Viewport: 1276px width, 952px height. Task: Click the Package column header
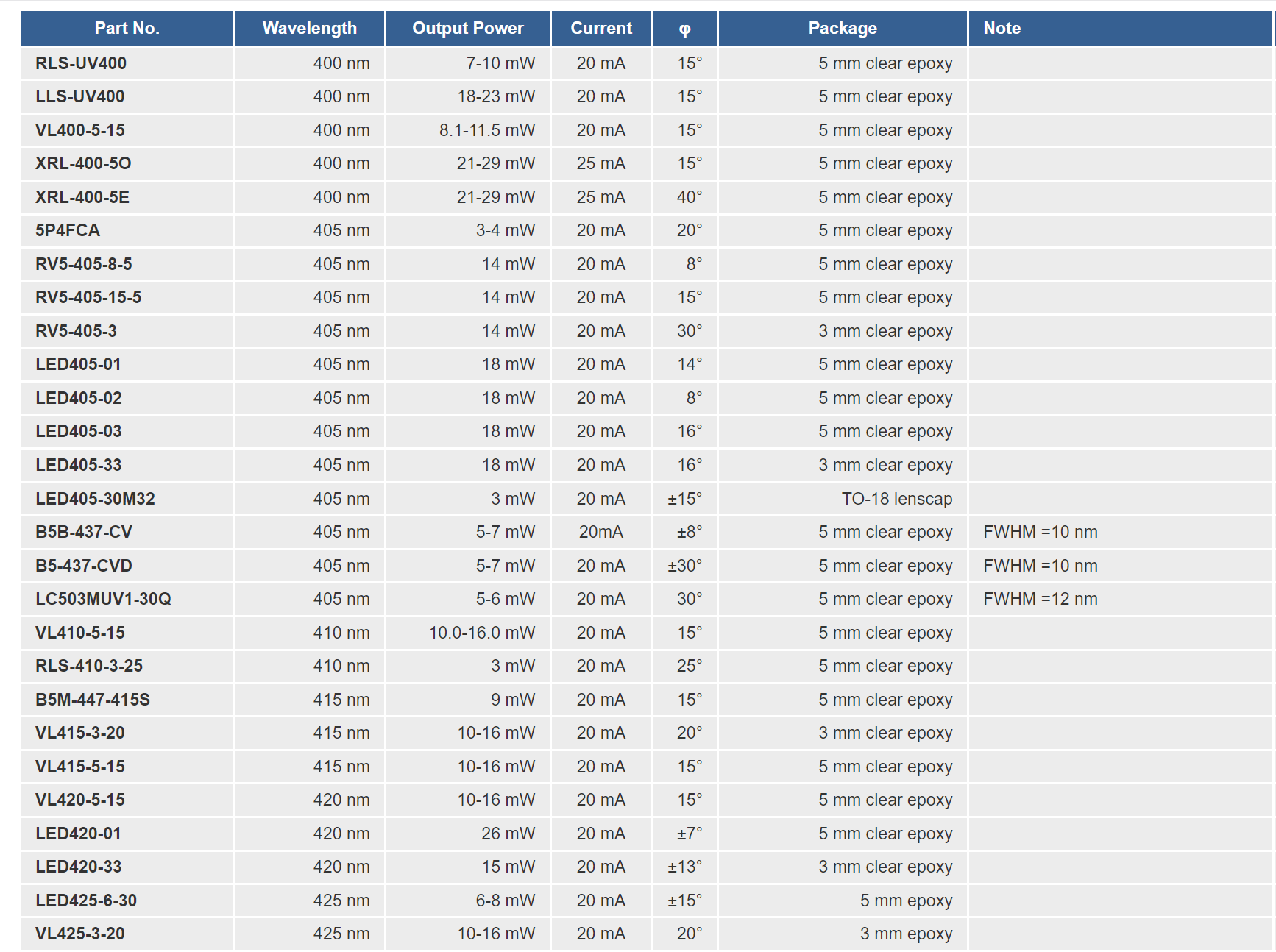[843, 28]
